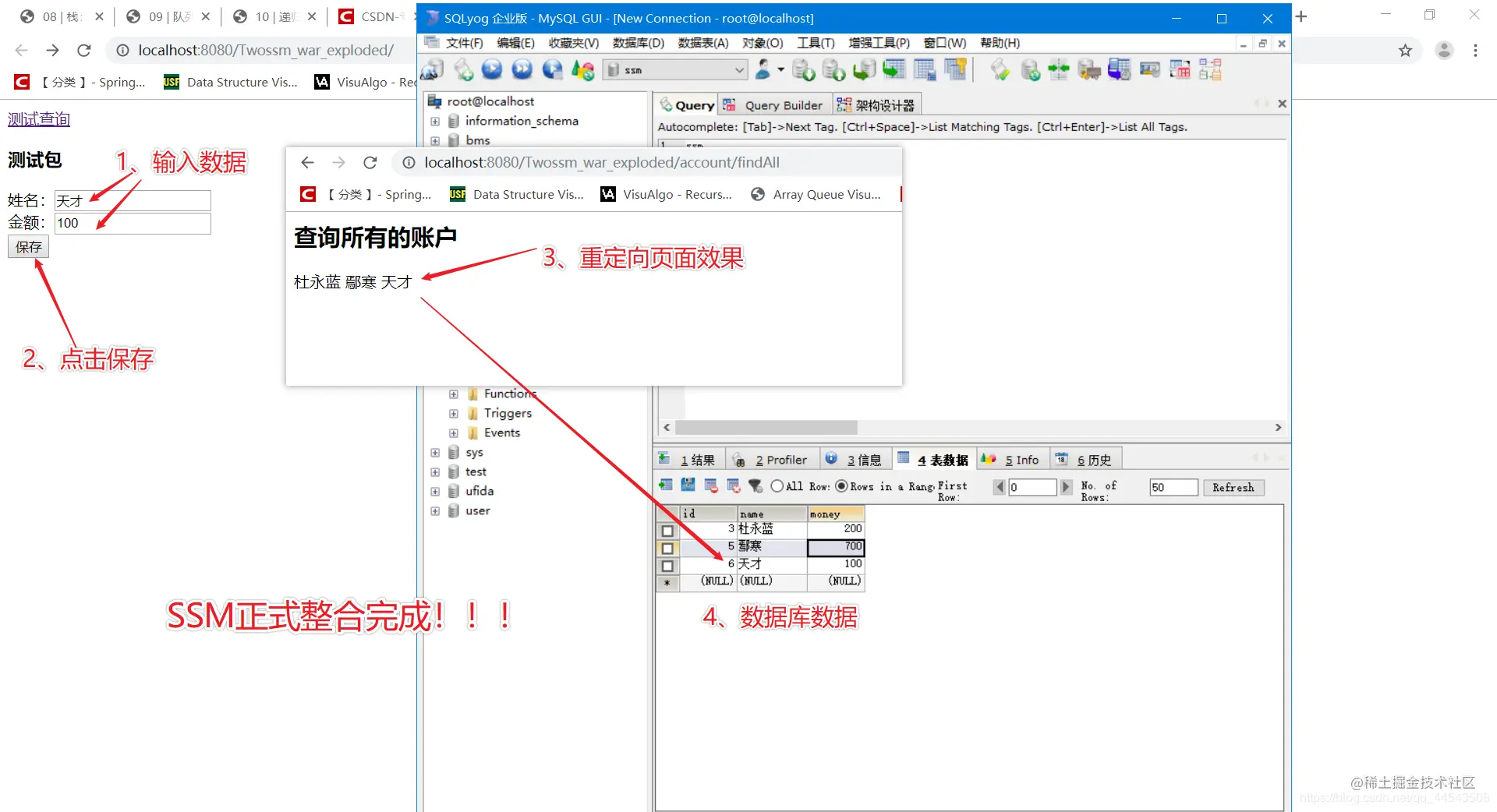
Task: Open the 数据库(D) menu
Action: [x=639, y=43]
